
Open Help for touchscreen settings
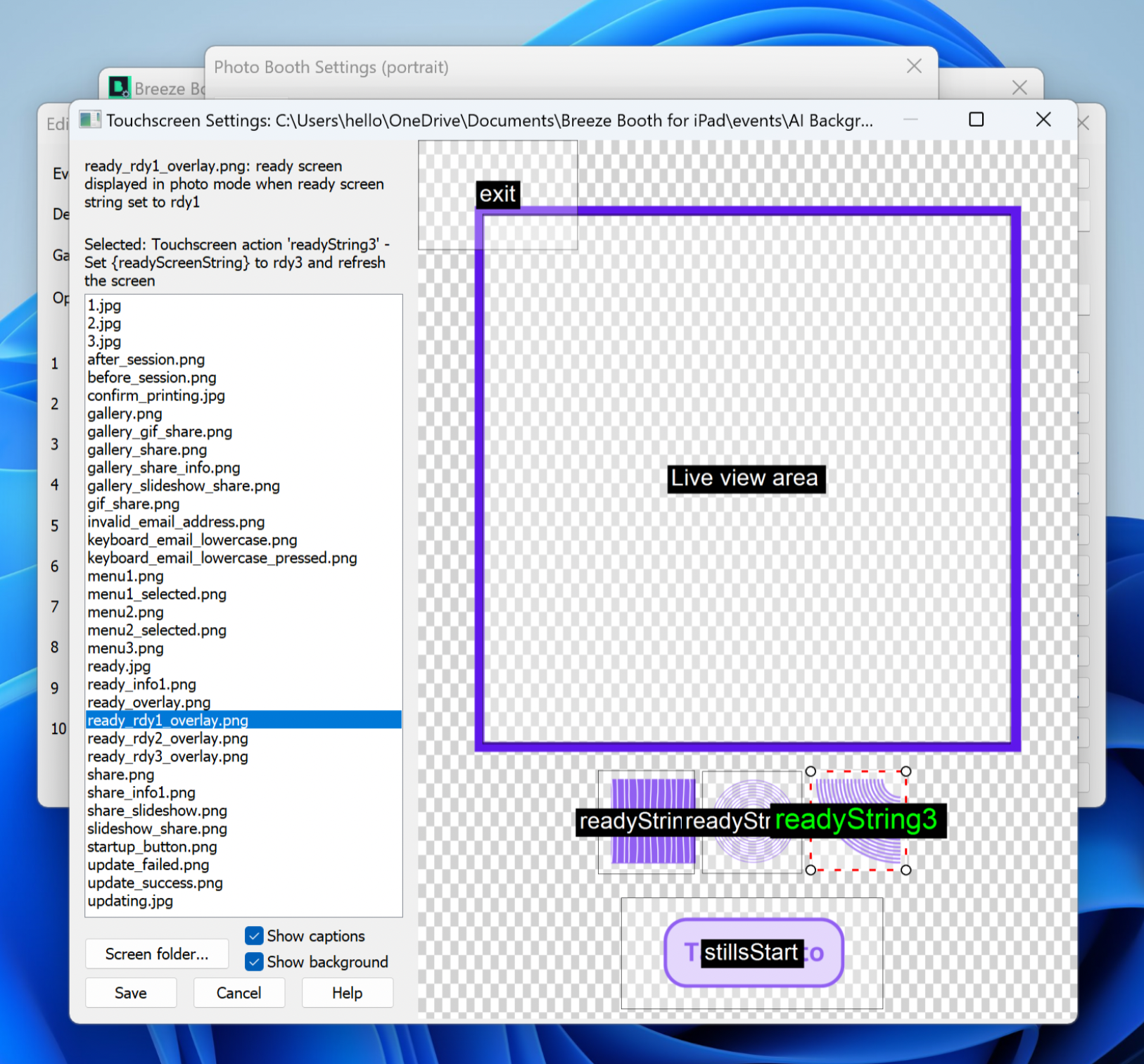(x=347, y=993)
